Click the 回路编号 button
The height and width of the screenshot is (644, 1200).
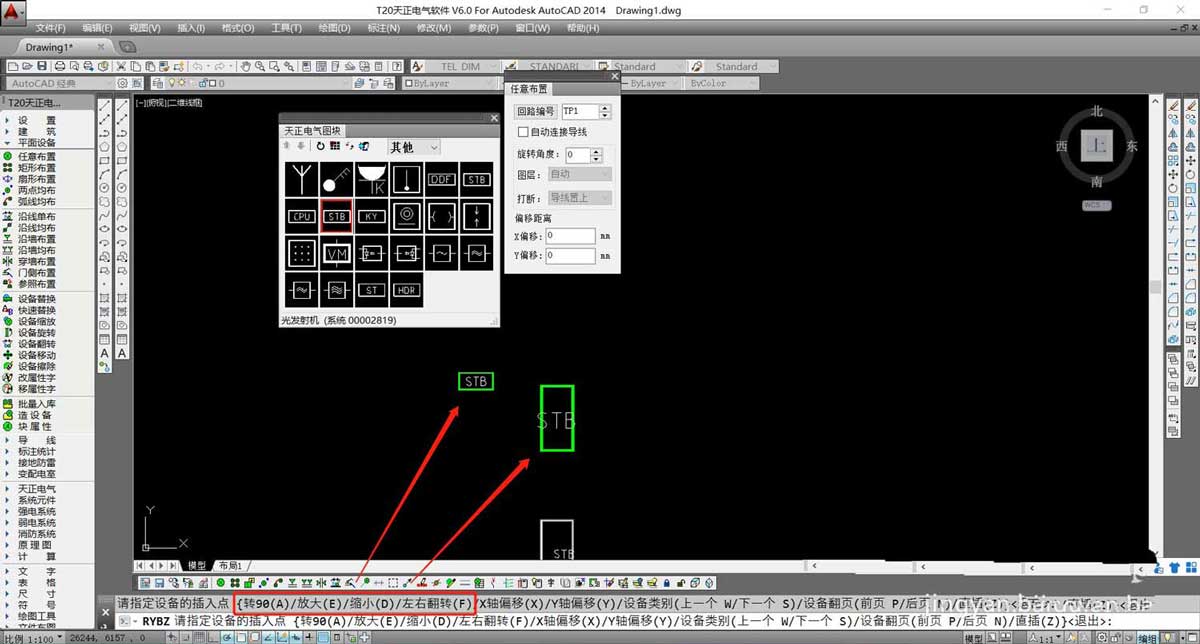(535, 111)
